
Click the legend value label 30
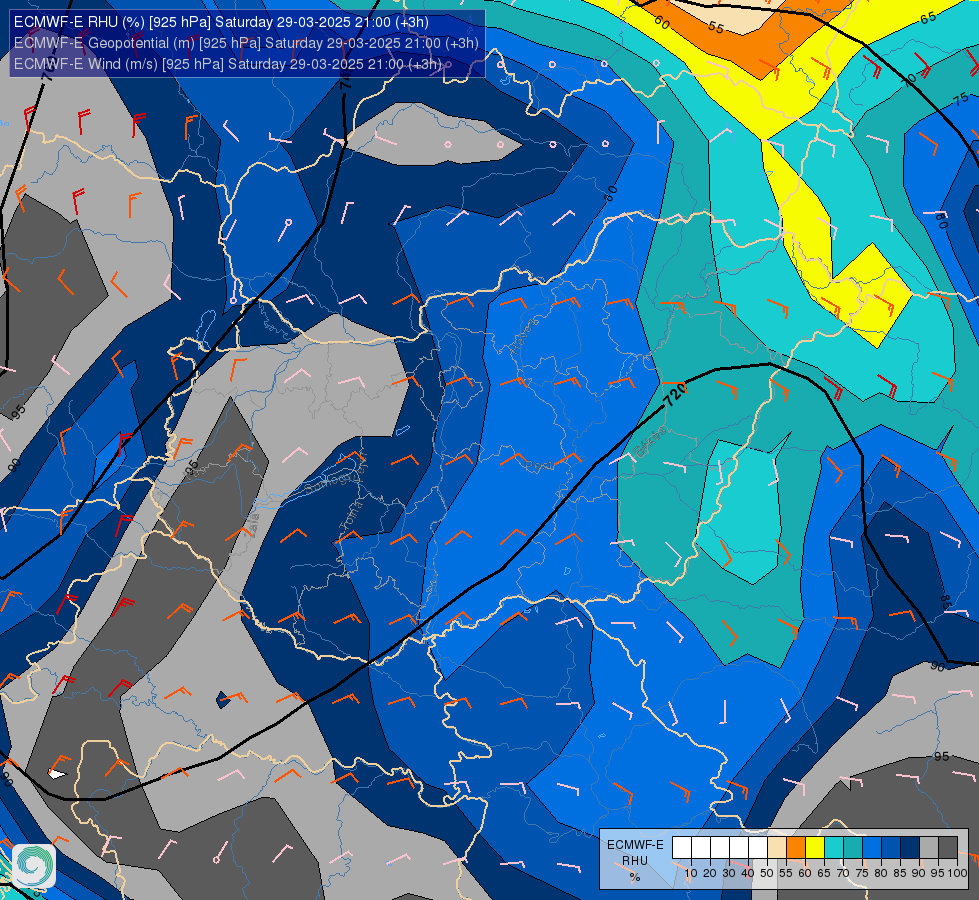click(729, 873)
